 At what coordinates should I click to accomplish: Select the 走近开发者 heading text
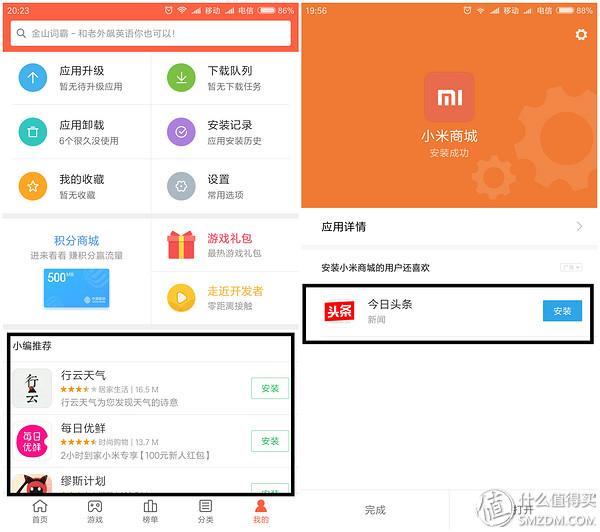coord(235,291)
